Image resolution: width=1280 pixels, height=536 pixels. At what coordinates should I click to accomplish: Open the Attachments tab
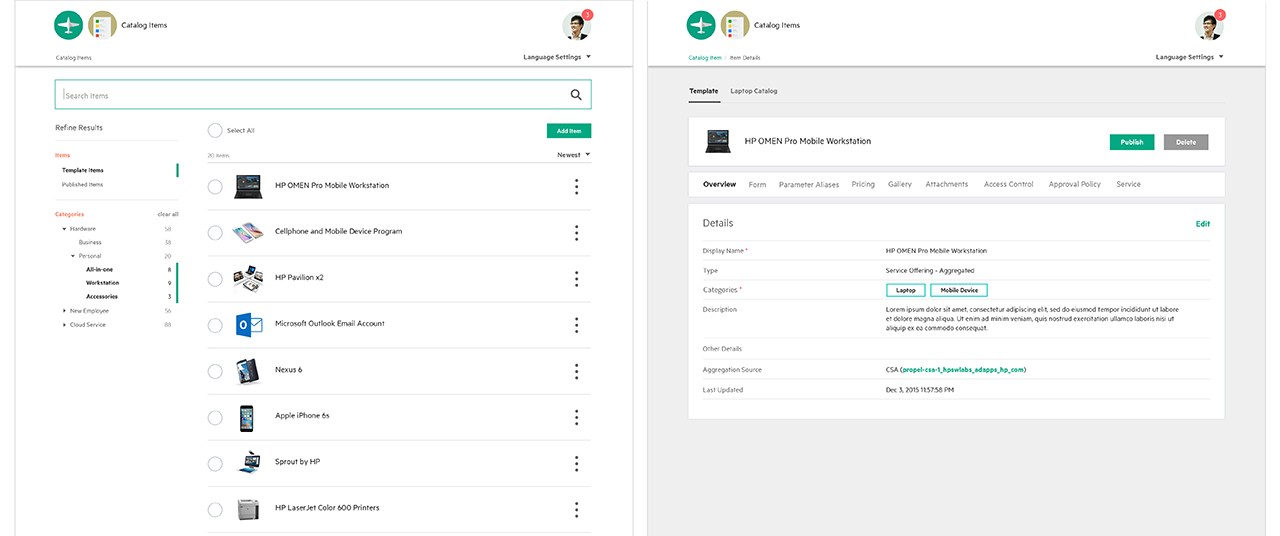click(947, 184)
